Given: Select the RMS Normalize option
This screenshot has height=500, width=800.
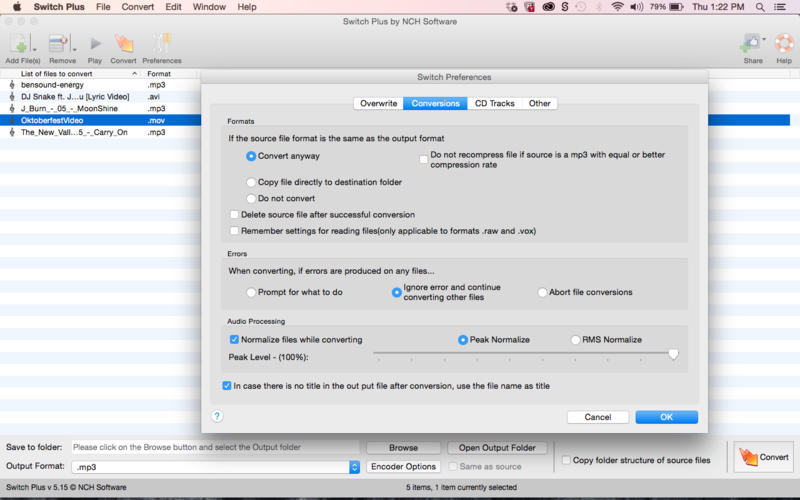Looking at the screenshot, I should click(x=575, y=340).
